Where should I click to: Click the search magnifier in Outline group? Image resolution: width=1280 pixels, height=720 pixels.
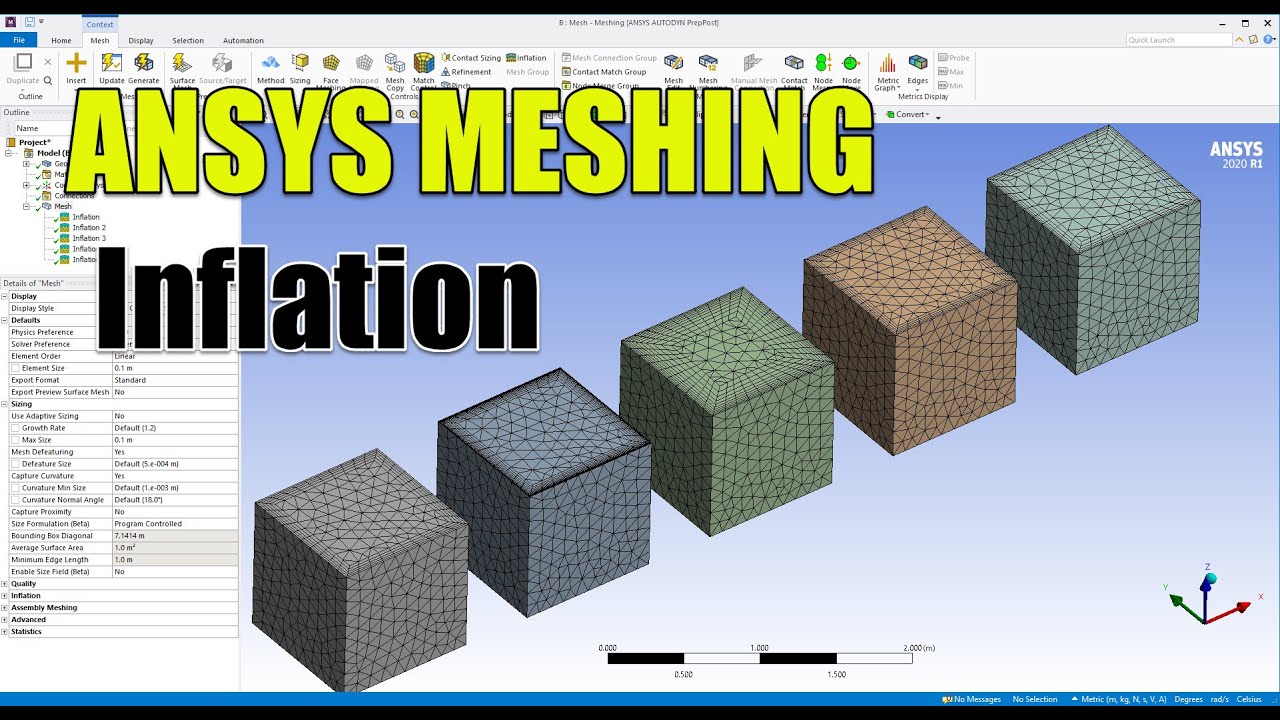click(47, 80)
